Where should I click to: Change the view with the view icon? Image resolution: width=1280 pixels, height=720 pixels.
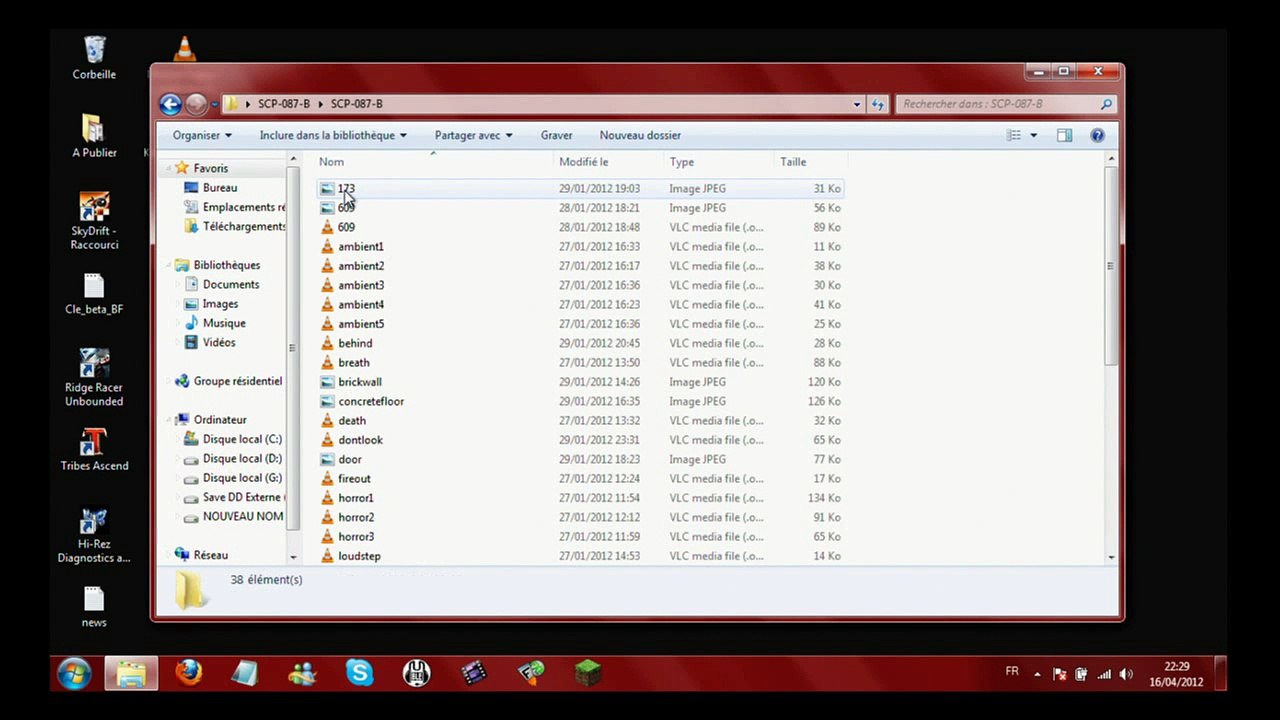(1014, 135)
